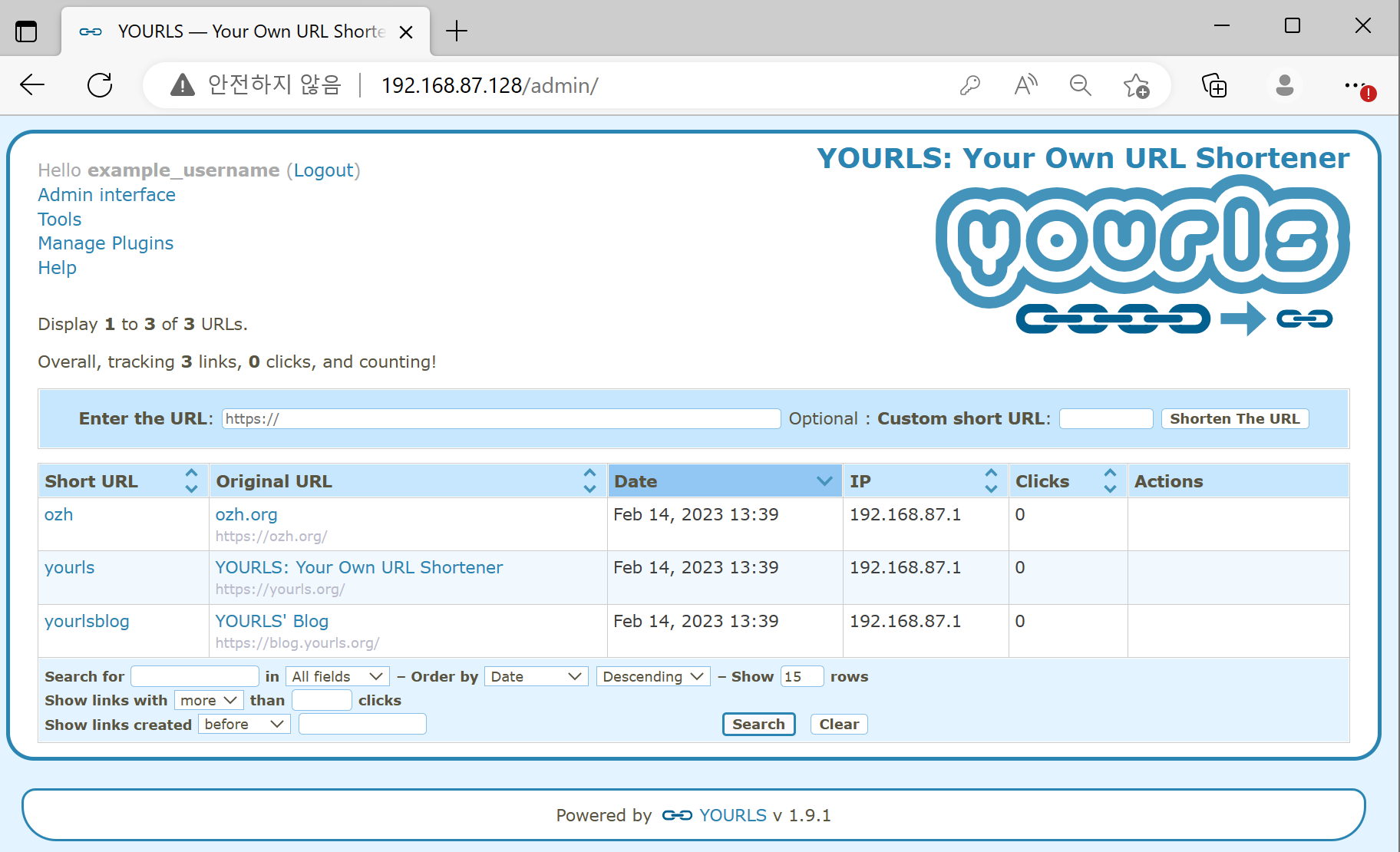Click the browser back arrow

[x=32, y=84]
